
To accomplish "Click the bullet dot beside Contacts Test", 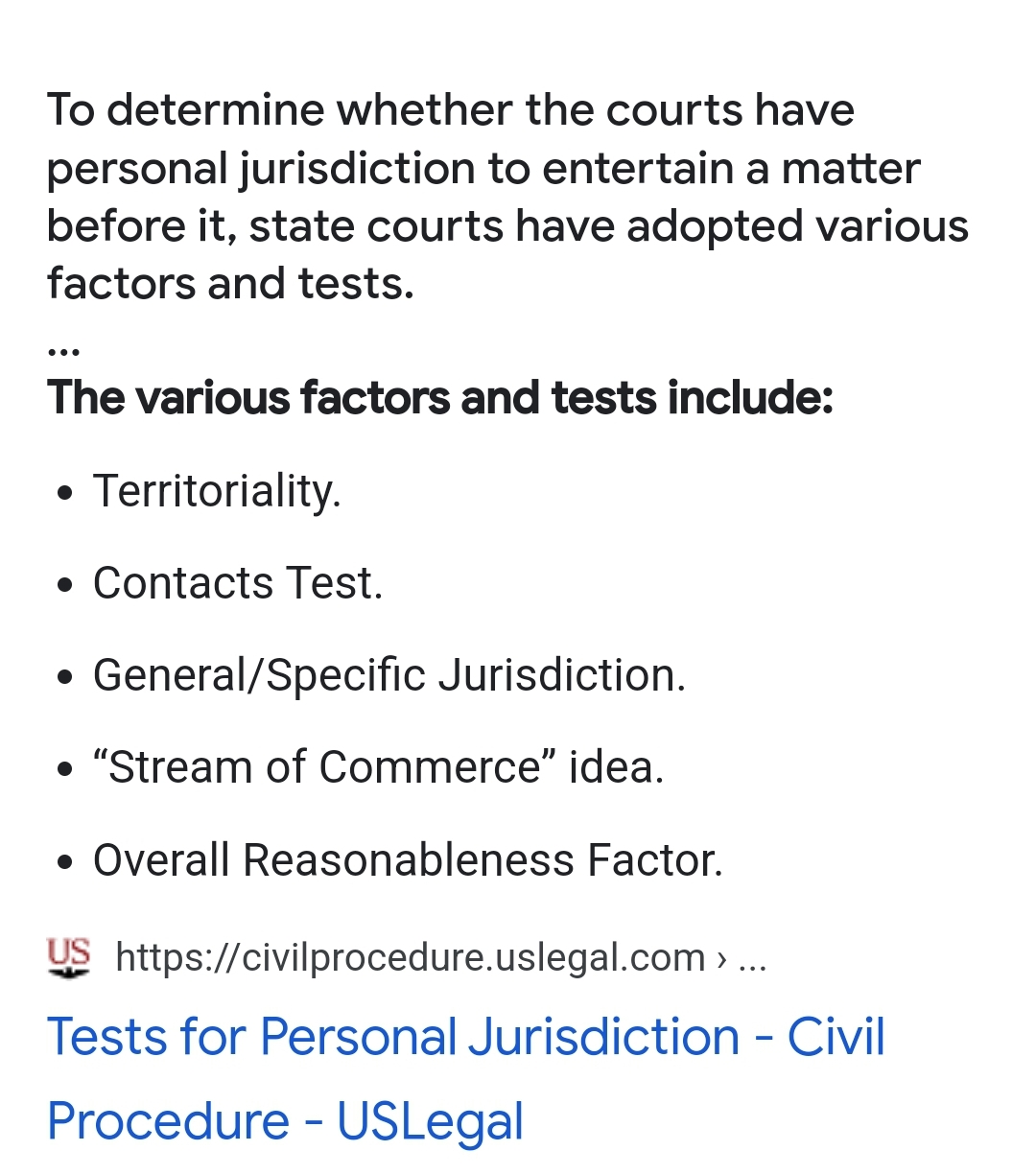I will tap(65, 586).
